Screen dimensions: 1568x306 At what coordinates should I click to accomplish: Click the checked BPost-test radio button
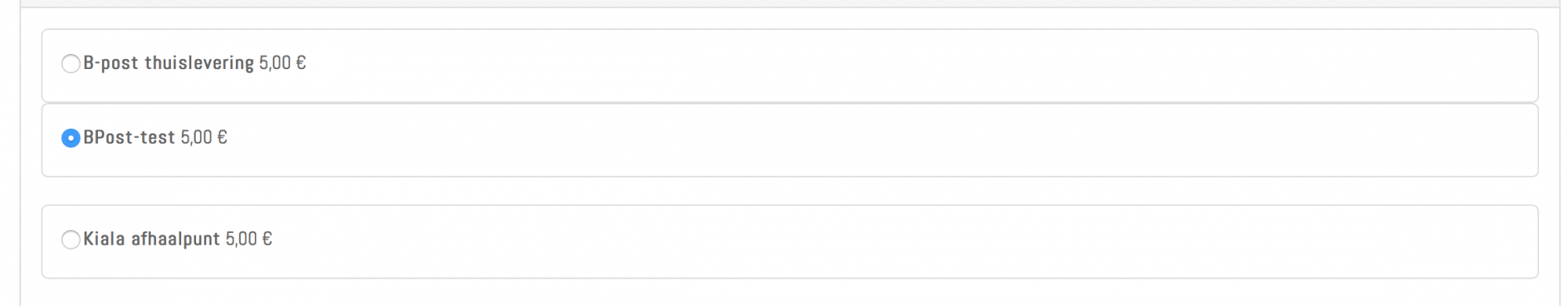pyautogui.click(x=71, y=138)
